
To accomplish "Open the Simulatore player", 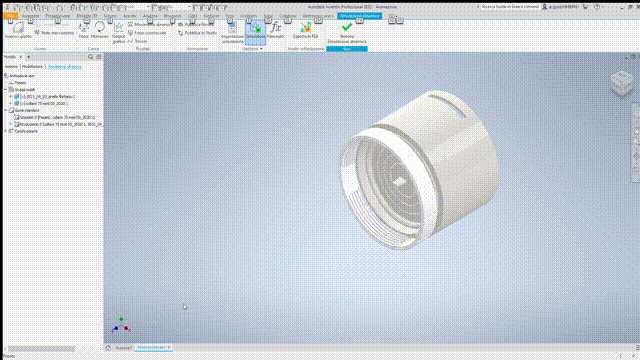I will tap(255, 31).
